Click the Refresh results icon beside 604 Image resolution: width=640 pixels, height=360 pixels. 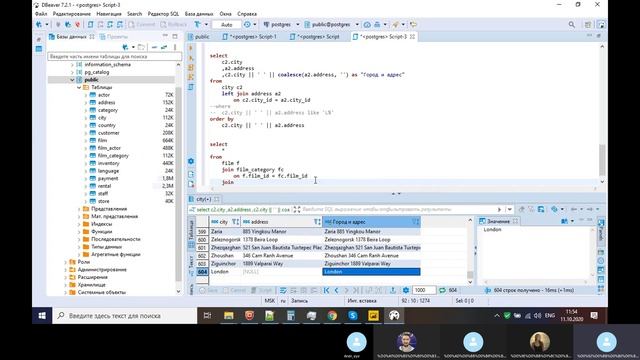pos(442,290)
